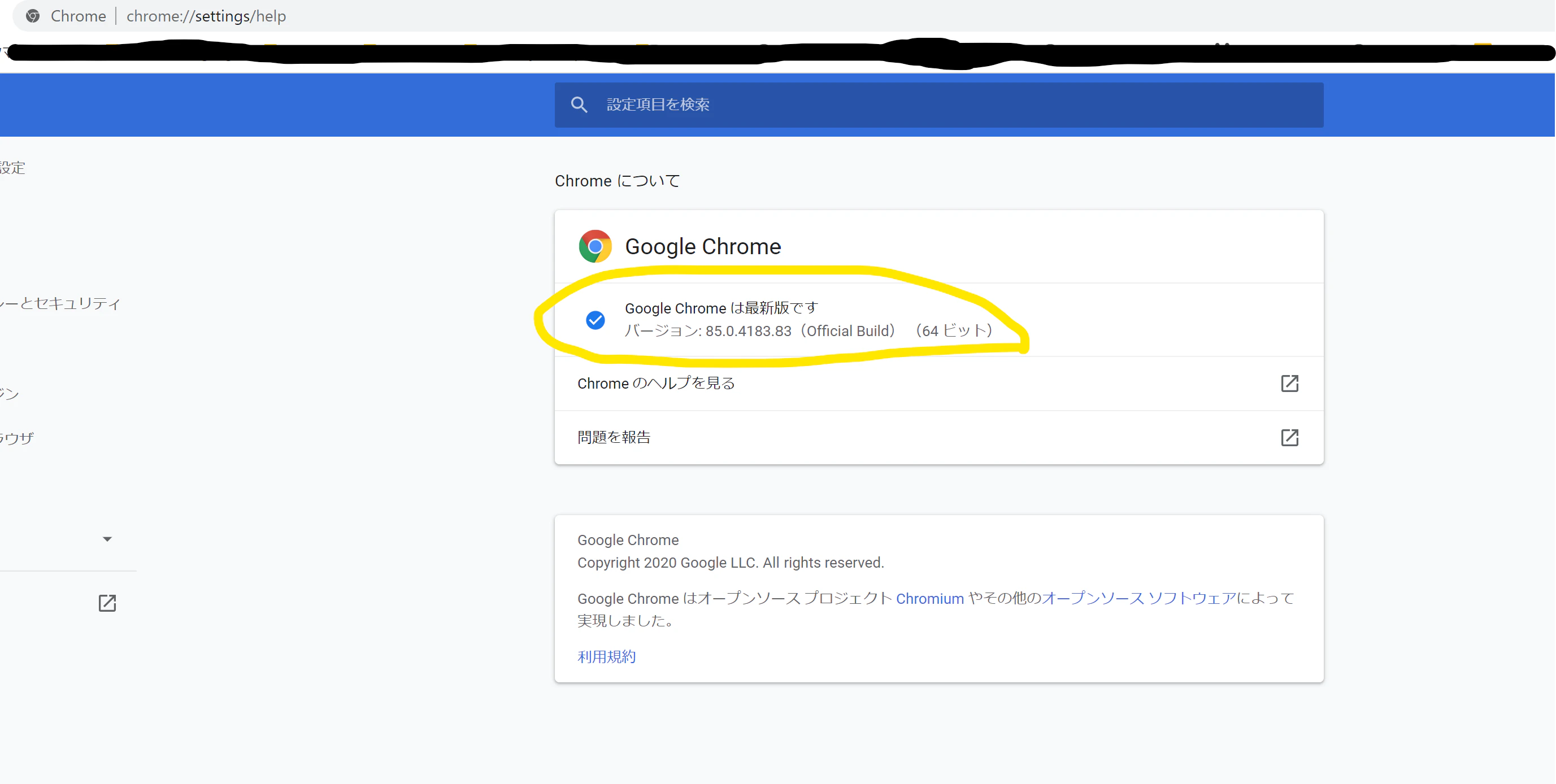Image resolution: width=1556 pixels, height=784 pixels.
Task: Click external-link icon beside 問題を報告
Action: pyautogui.click(x=1289, y=437)
